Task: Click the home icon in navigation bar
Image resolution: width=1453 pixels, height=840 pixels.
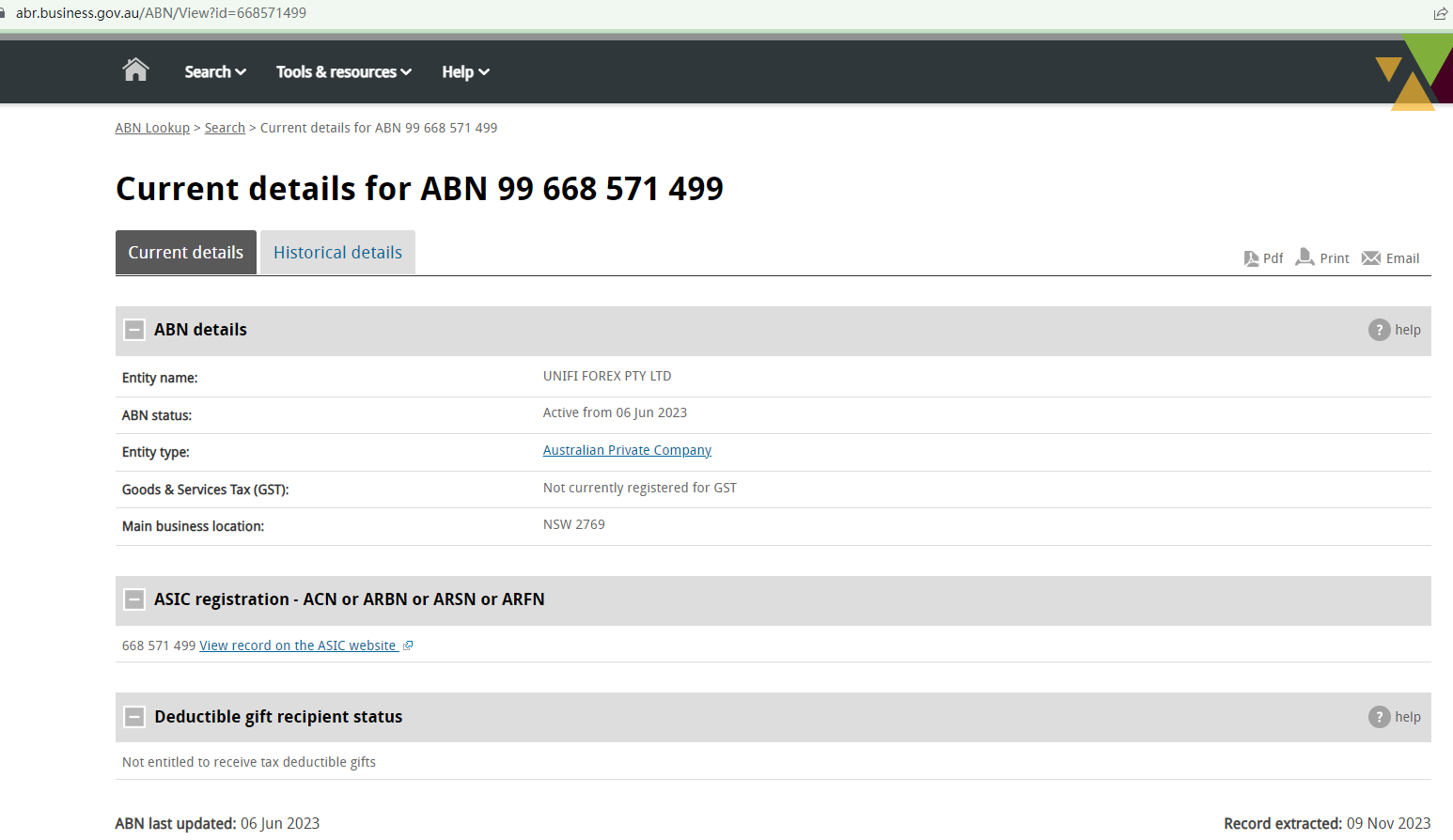Action: coord(135,70)
